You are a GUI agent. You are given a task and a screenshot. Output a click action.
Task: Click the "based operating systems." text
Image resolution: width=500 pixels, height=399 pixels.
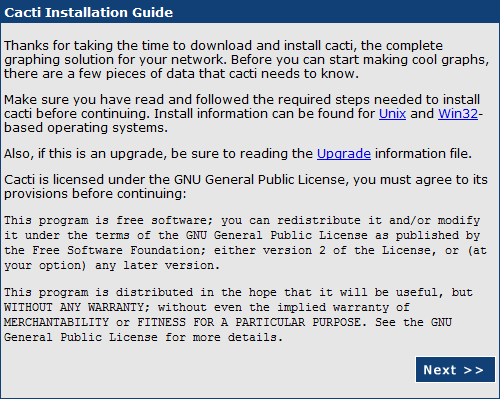86,128
